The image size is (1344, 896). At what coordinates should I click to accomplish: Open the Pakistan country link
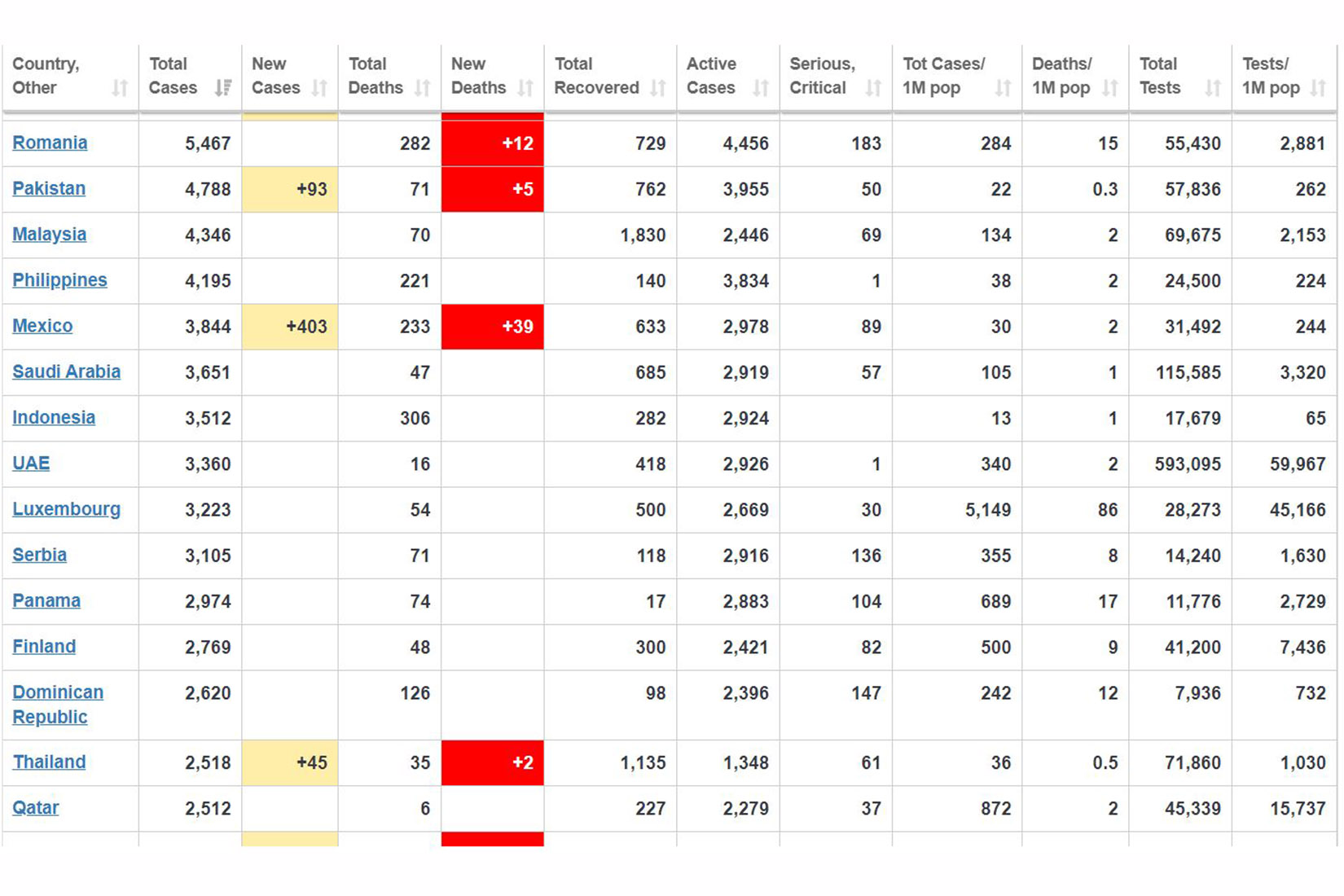coord(49,188)
